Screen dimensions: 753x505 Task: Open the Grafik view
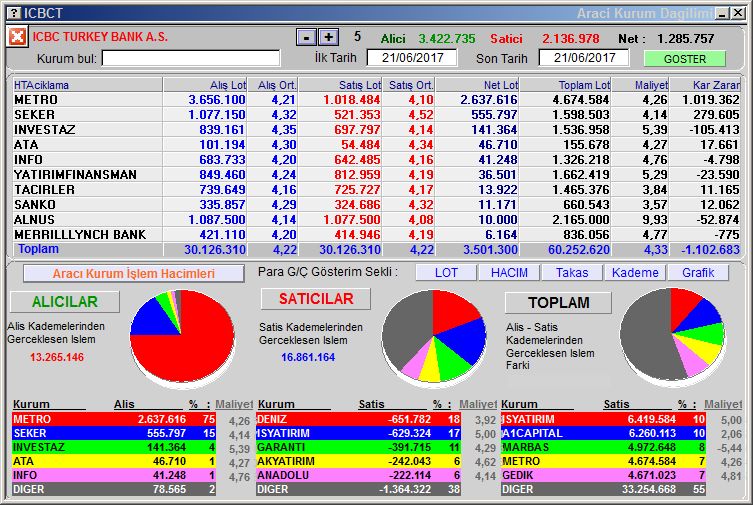click(698, 273)
